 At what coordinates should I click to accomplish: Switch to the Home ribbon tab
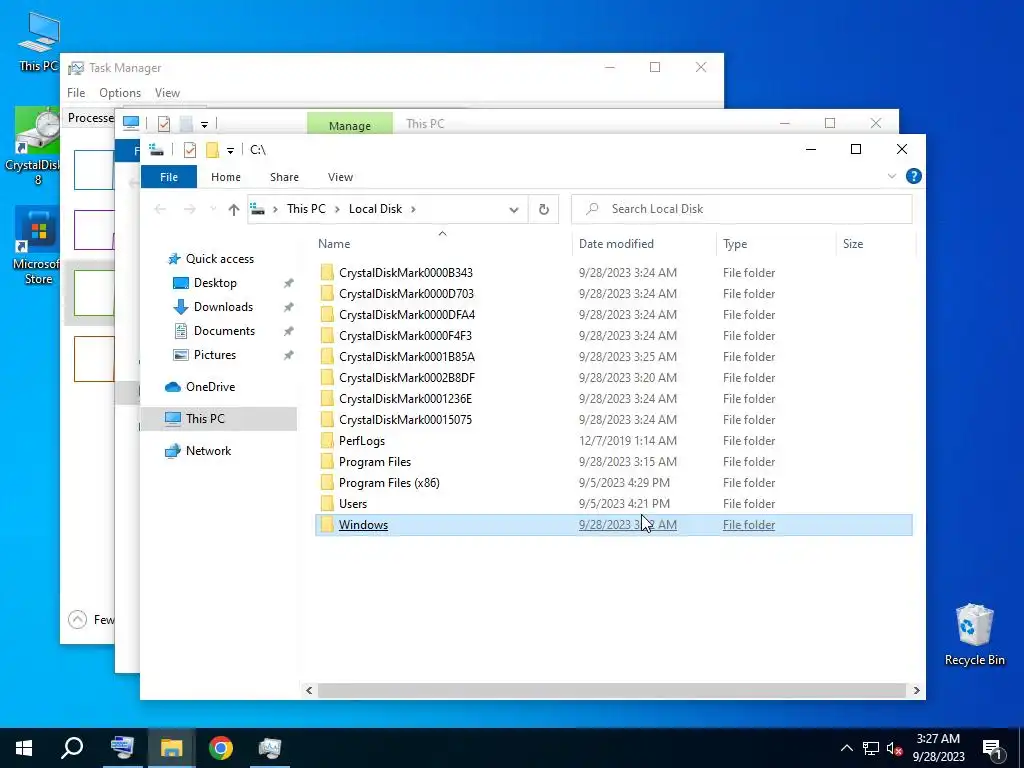225,177
